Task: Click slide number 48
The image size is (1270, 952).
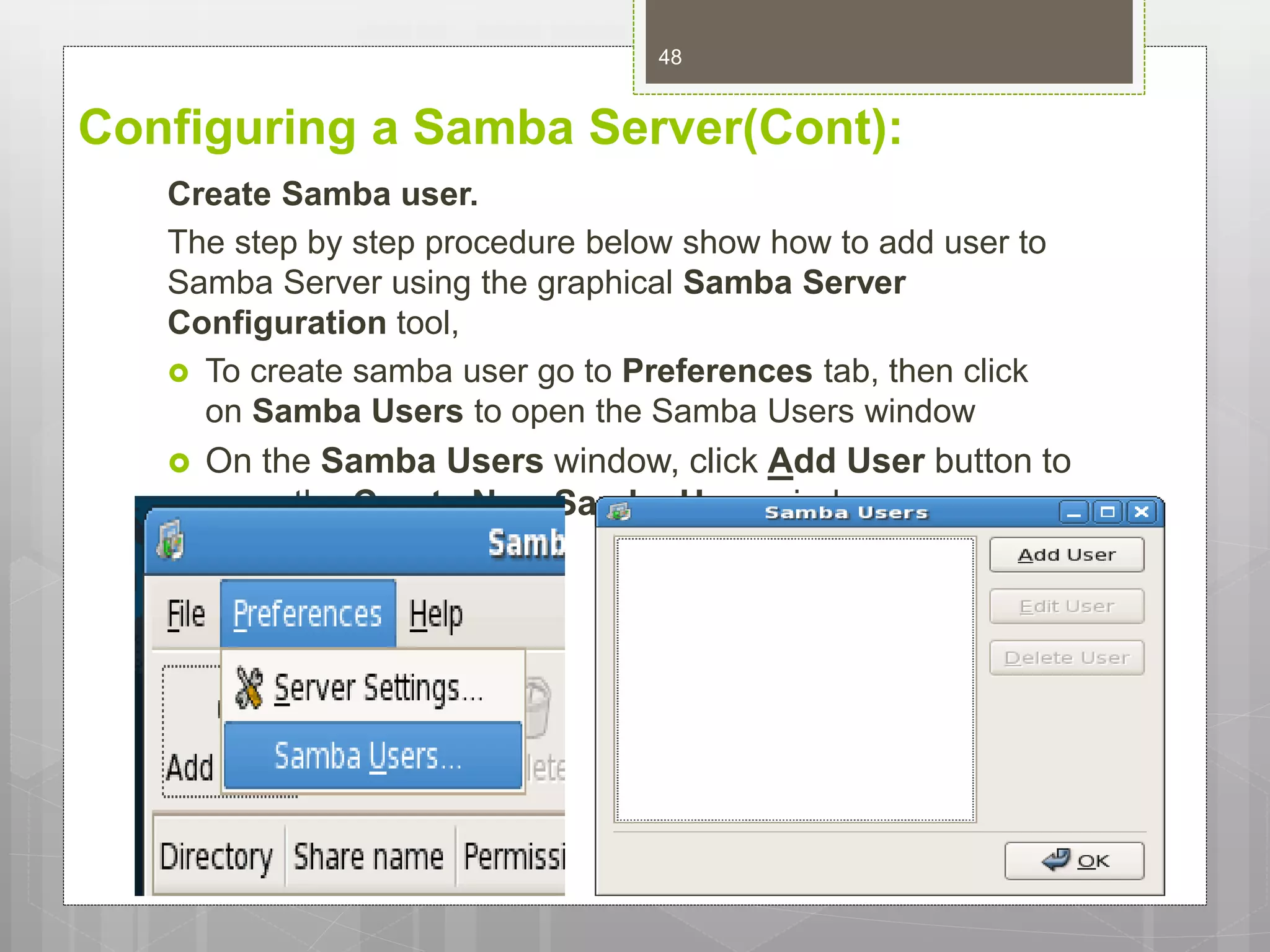Action: tap(670, 57)
